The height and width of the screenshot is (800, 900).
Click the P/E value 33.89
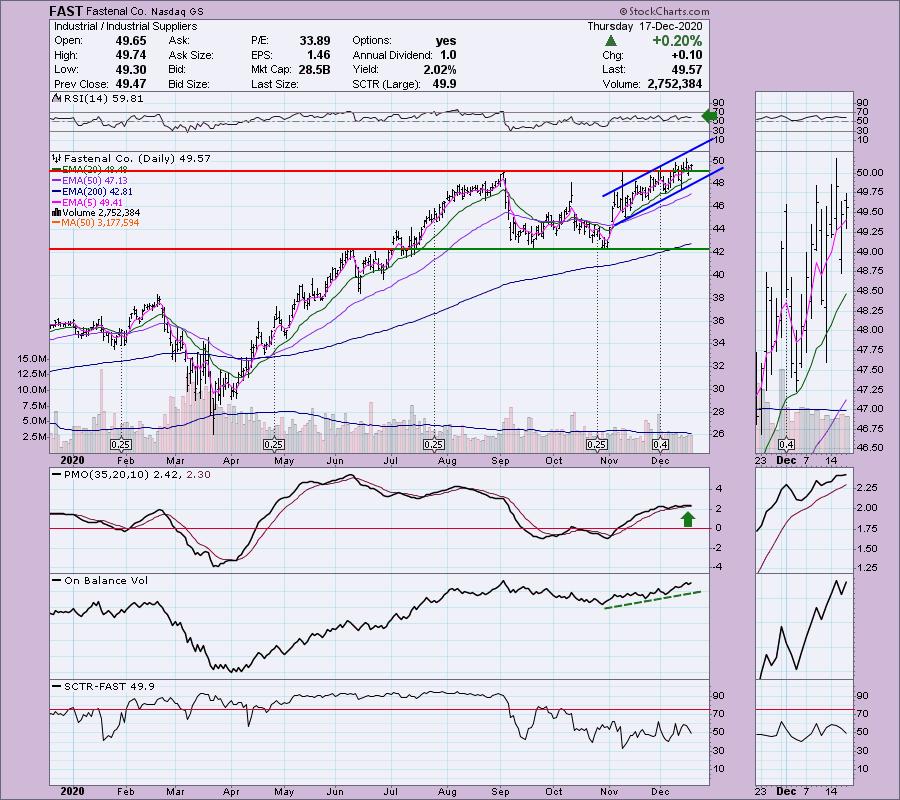tap(315, 41)
